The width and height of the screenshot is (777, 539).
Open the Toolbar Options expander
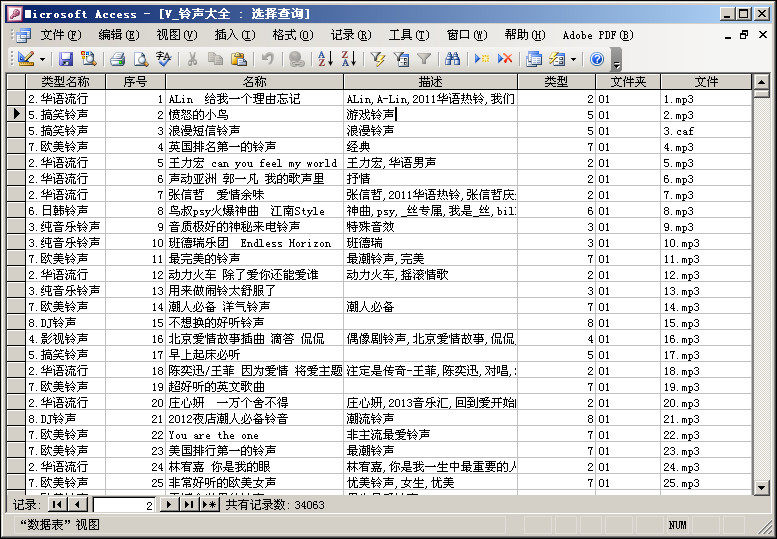[616, 59]
